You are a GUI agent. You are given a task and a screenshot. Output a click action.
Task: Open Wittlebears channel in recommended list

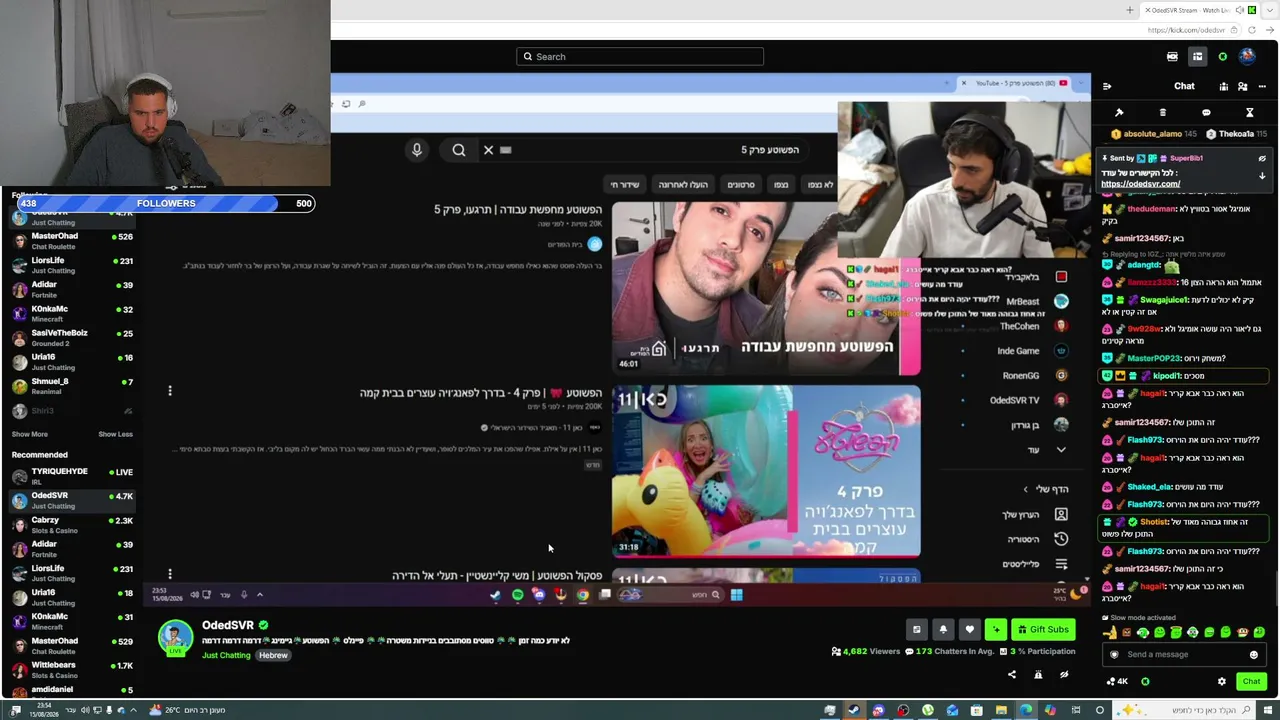(x=70, y=670)
